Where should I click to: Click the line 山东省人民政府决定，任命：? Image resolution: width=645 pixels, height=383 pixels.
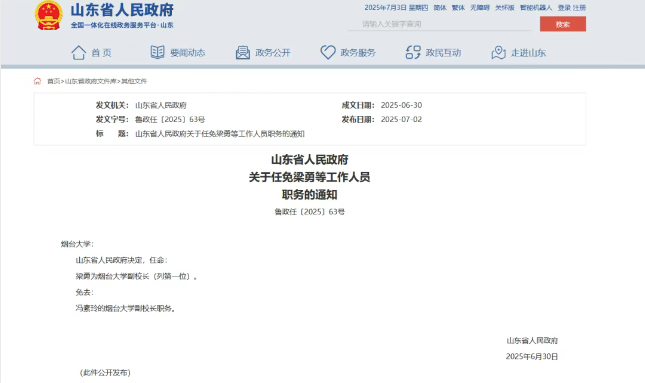coord(121,260)
